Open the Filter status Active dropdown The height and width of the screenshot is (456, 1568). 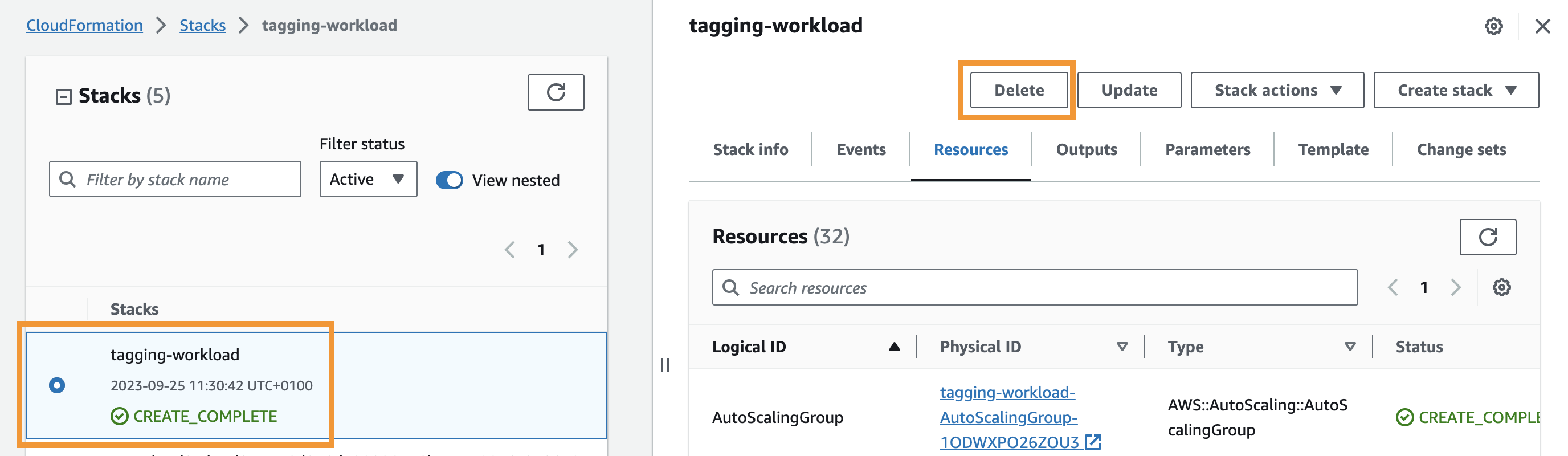click(368, 179)
